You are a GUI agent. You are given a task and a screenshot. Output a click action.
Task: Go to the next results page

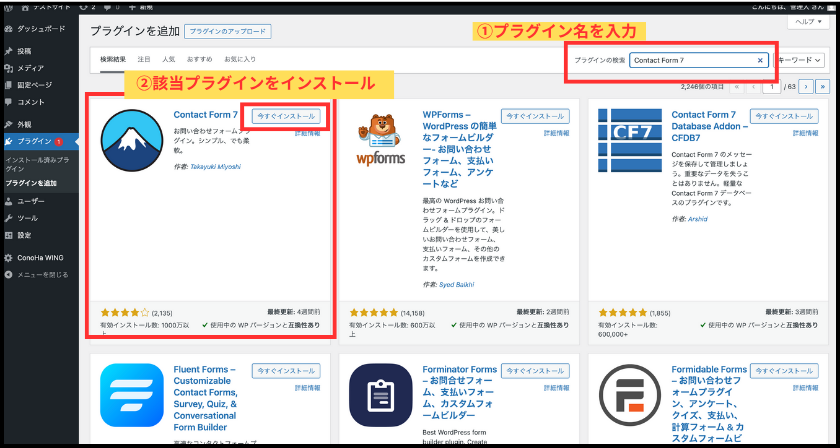(x=806, y=86)
